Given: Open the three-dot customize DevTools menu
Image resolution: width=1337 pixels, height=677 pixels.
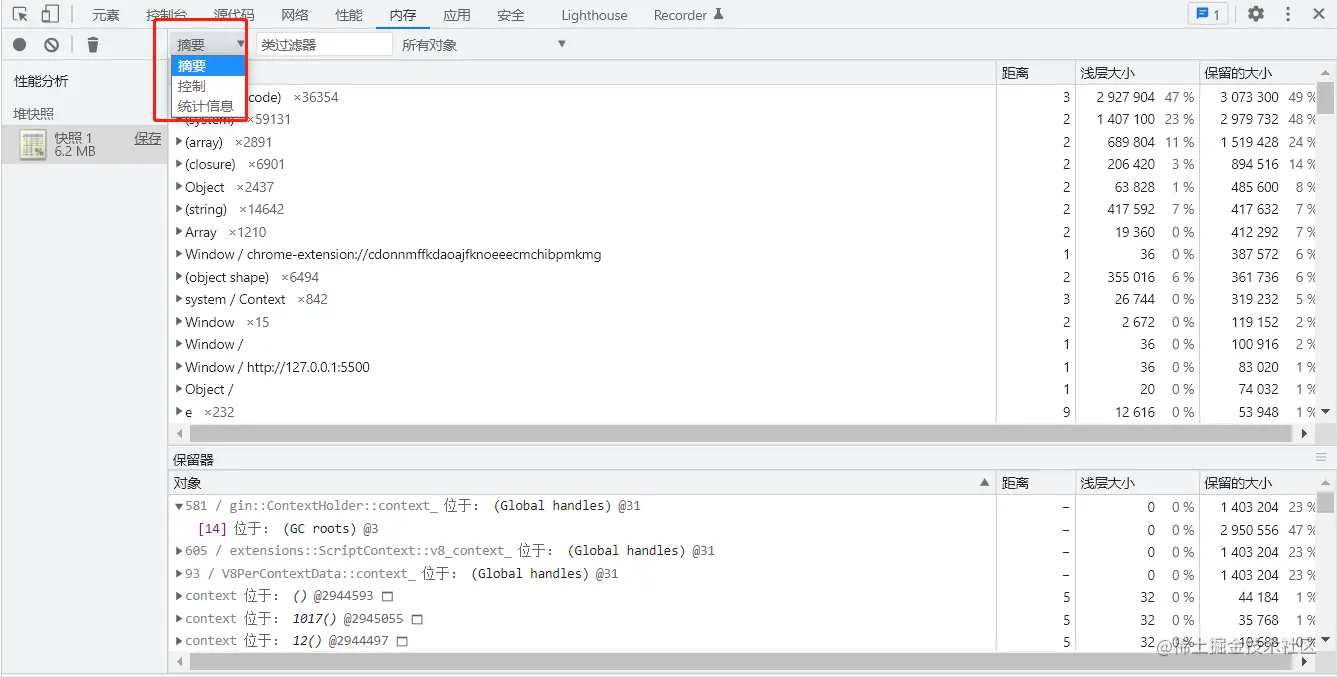Looking at the screenshot, I should pos(1288,14).
